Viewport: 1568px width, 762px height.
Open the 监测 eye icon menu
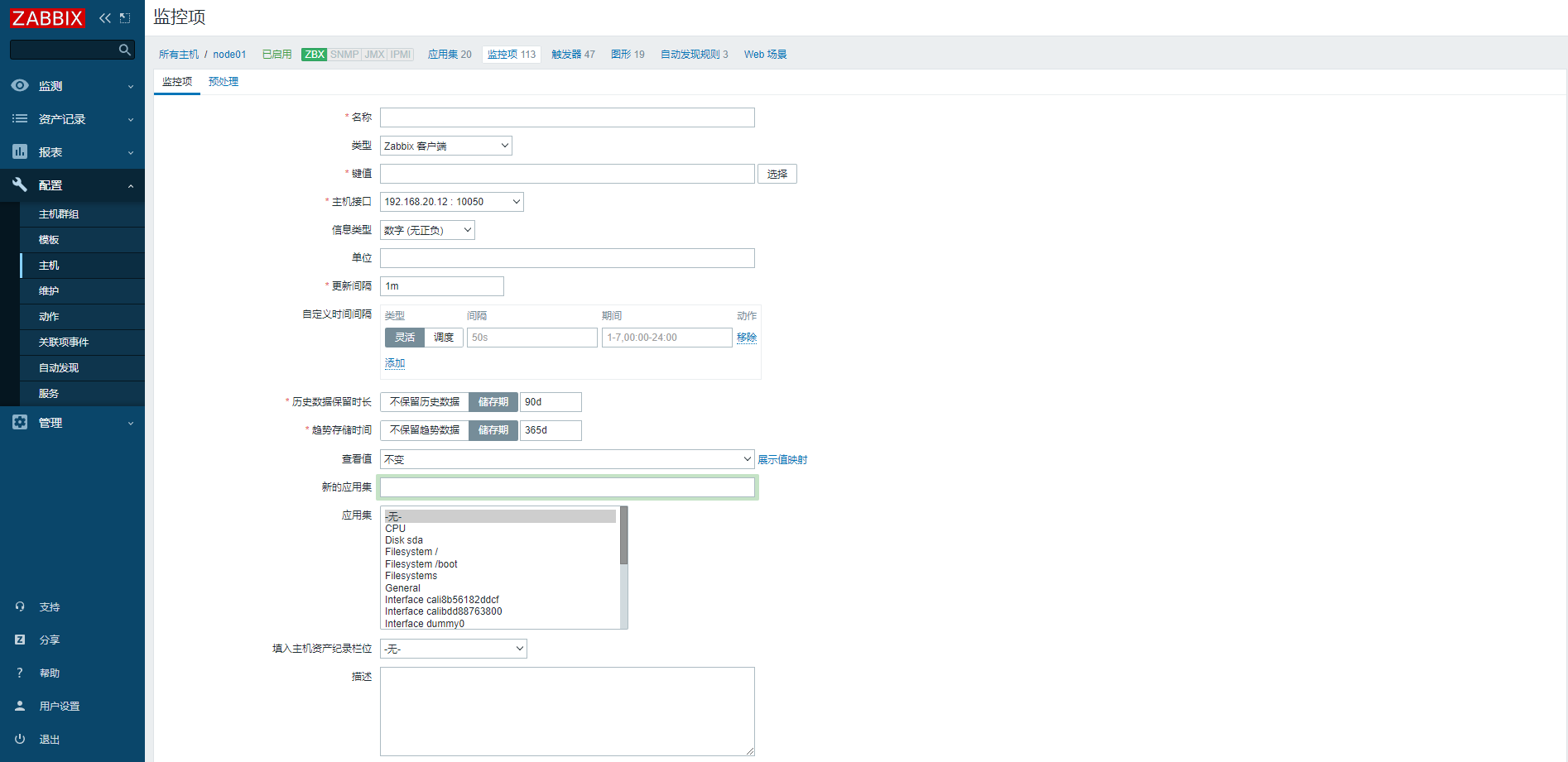click(20, 86)
